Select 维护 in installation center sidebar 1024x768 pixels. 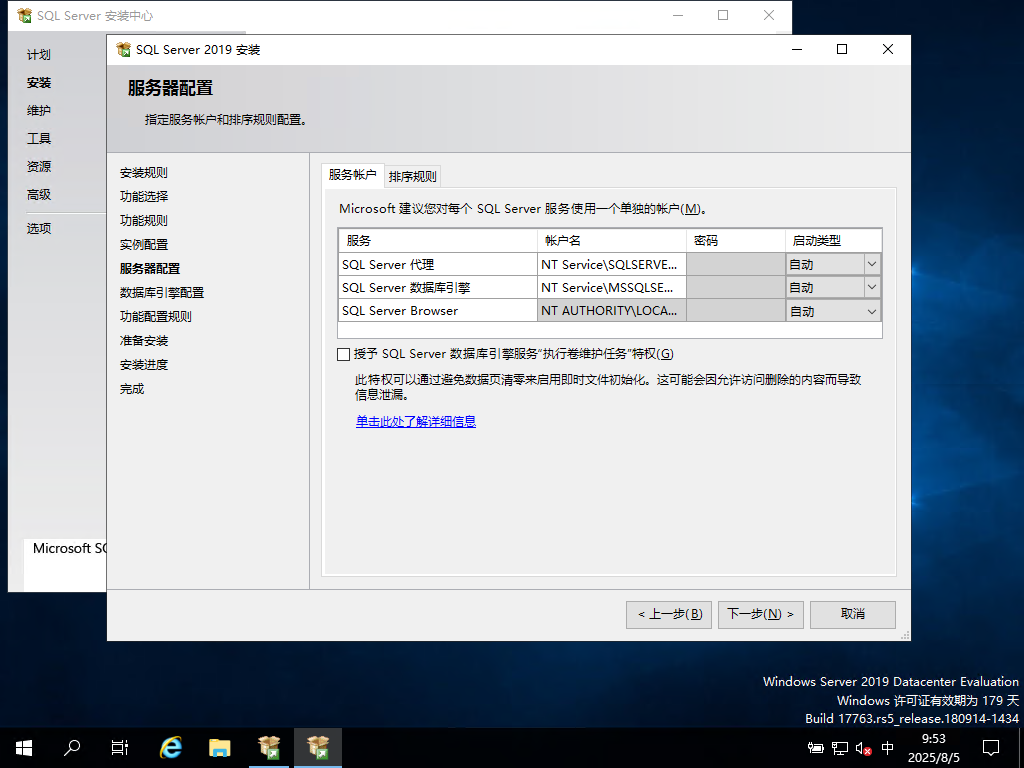tap(39, 110)
